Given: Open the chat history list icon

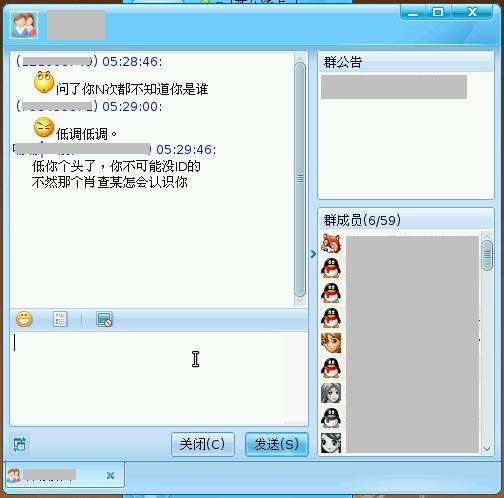Looking at the screenshot, I should (60, 319).
